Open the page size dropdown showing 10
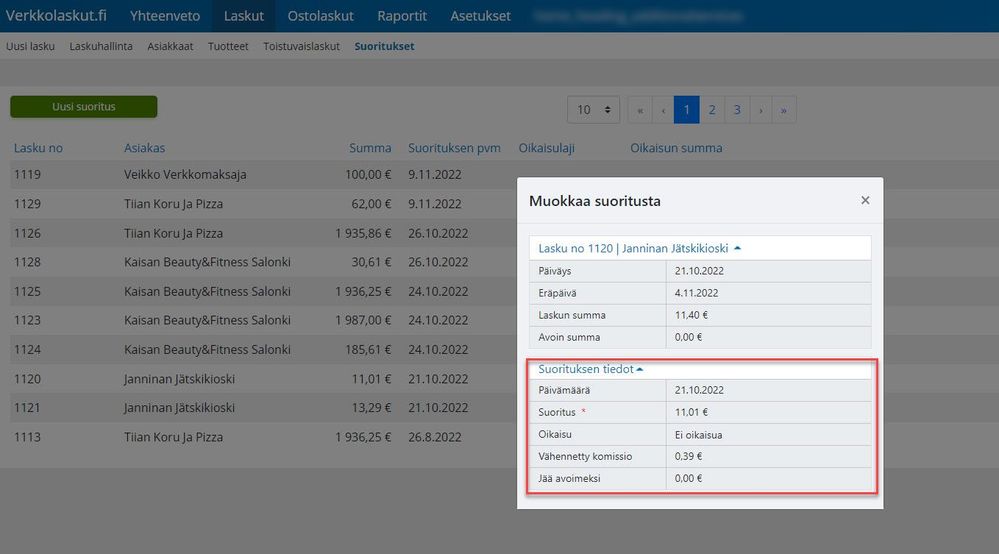The width and height of the screenshot is (999, 554). click(593, 110)
